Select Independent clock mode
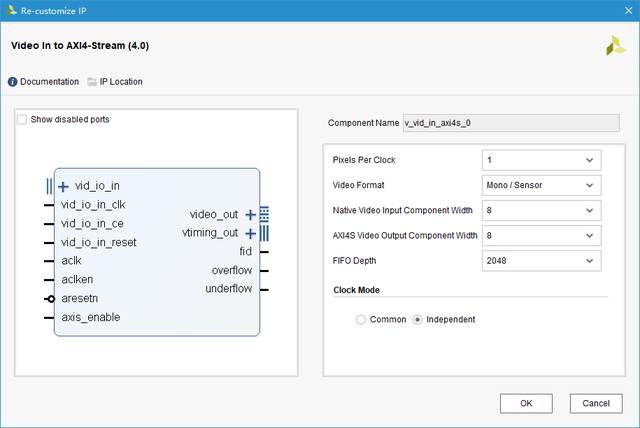The image size is (640, 428). (x=417, y=319)
